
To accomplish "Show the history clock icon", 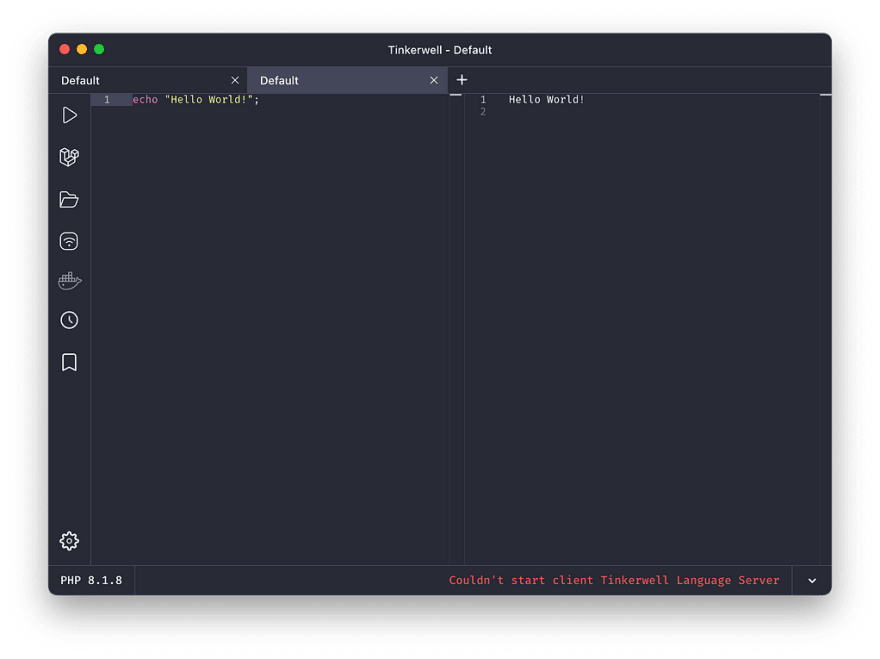I will 69,320.
